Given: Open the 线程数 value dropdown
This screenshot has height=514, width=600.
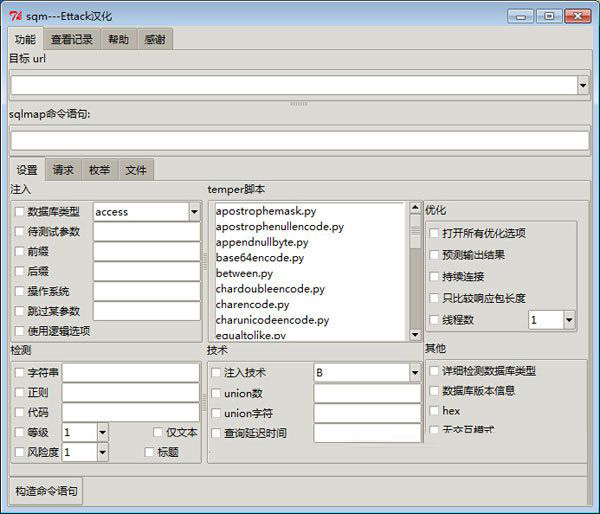Looking at the screenshot, I should point(569,320).
